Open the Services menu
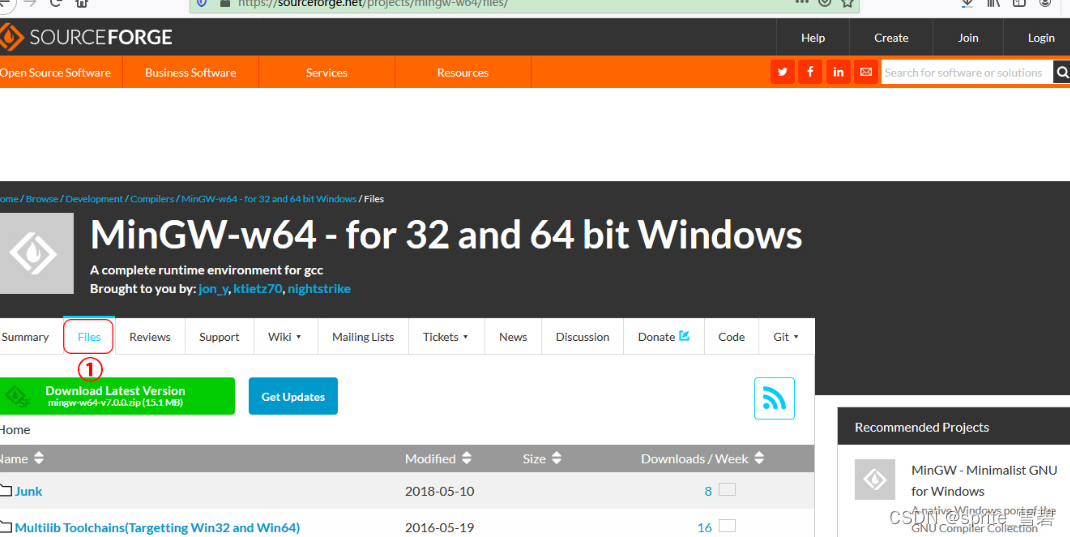Screen dimensions: 1070x537 tap(326, 72)
